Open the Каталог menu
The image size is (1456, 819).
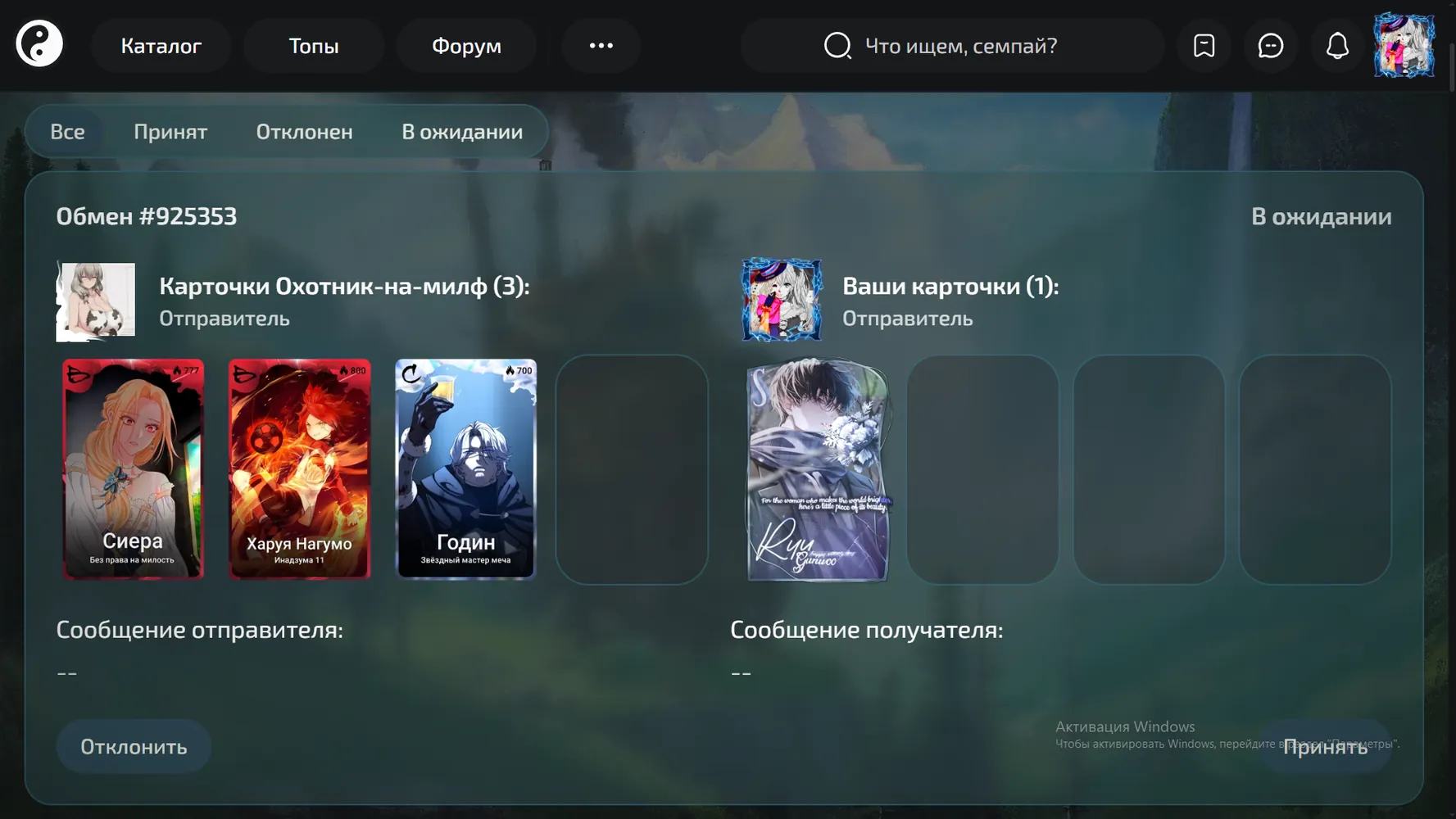(x=161, y=46)
